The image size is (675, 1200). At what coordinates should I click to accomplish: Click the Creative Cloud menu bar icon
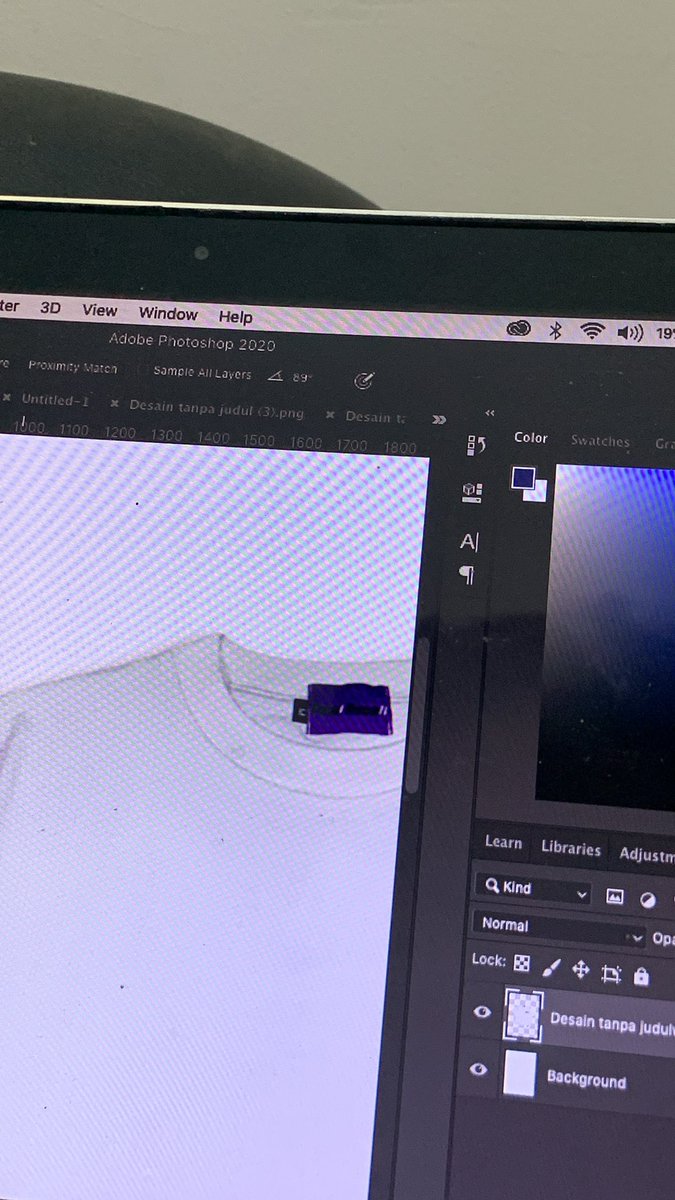point(518,328)
